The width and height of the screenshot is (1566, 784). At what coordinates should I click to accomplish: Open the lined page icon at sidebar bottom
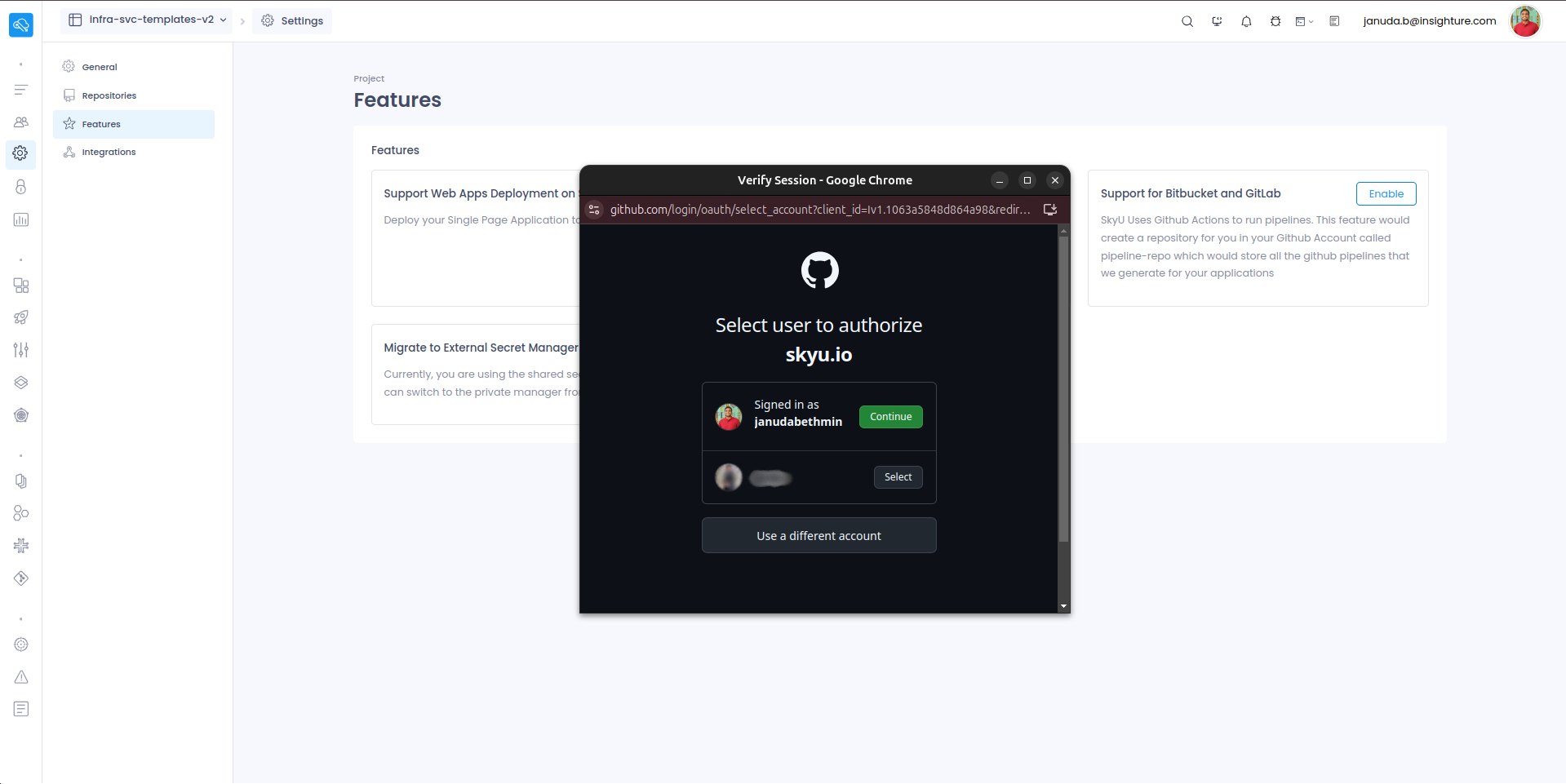coord(21,709)
